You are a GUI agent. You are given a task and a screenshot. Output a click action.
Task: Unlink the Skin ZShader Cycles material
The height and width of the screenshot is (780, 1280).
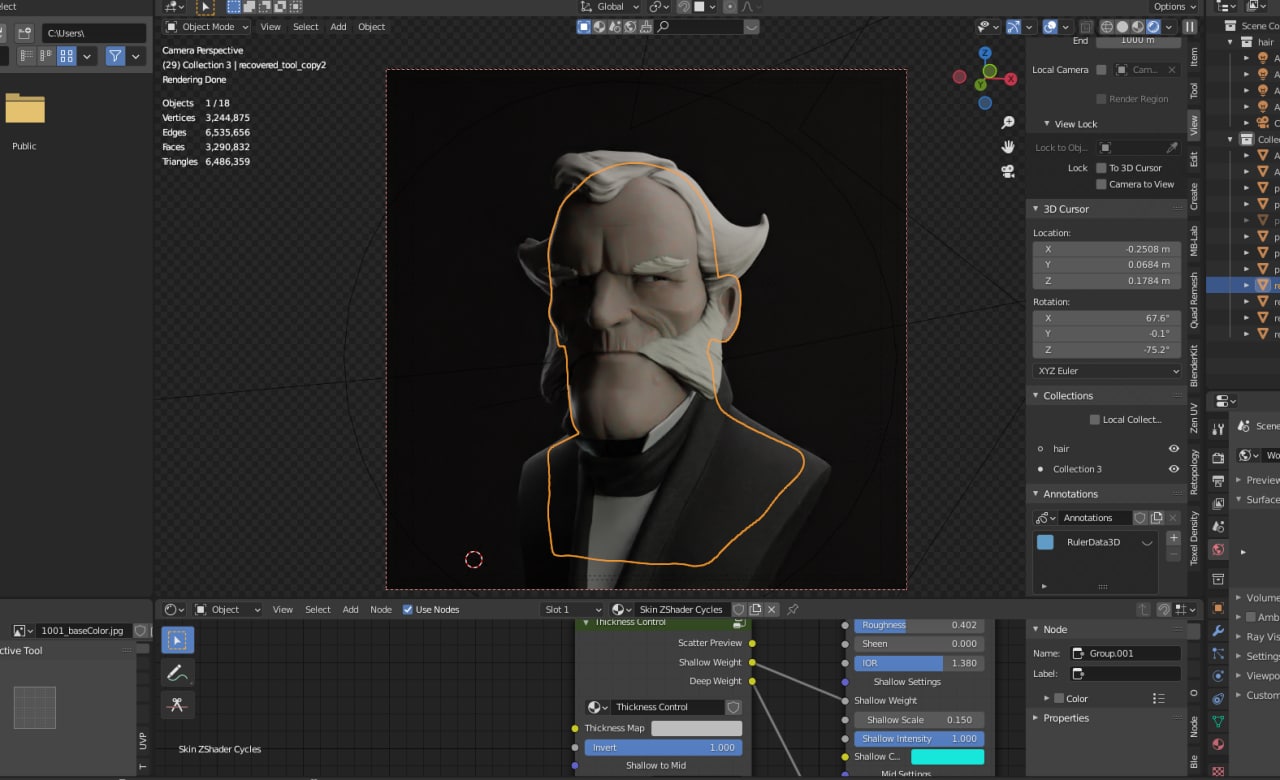tap(772, 609)
